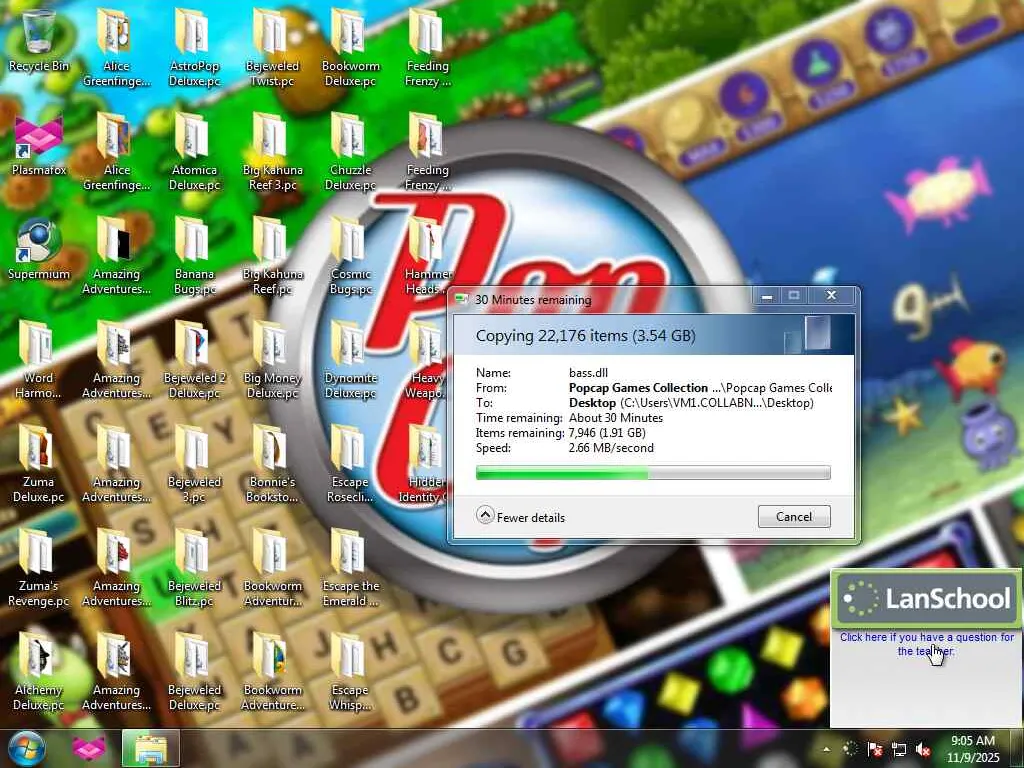Click the Copying 22,176 items header text

click(585, 336)
